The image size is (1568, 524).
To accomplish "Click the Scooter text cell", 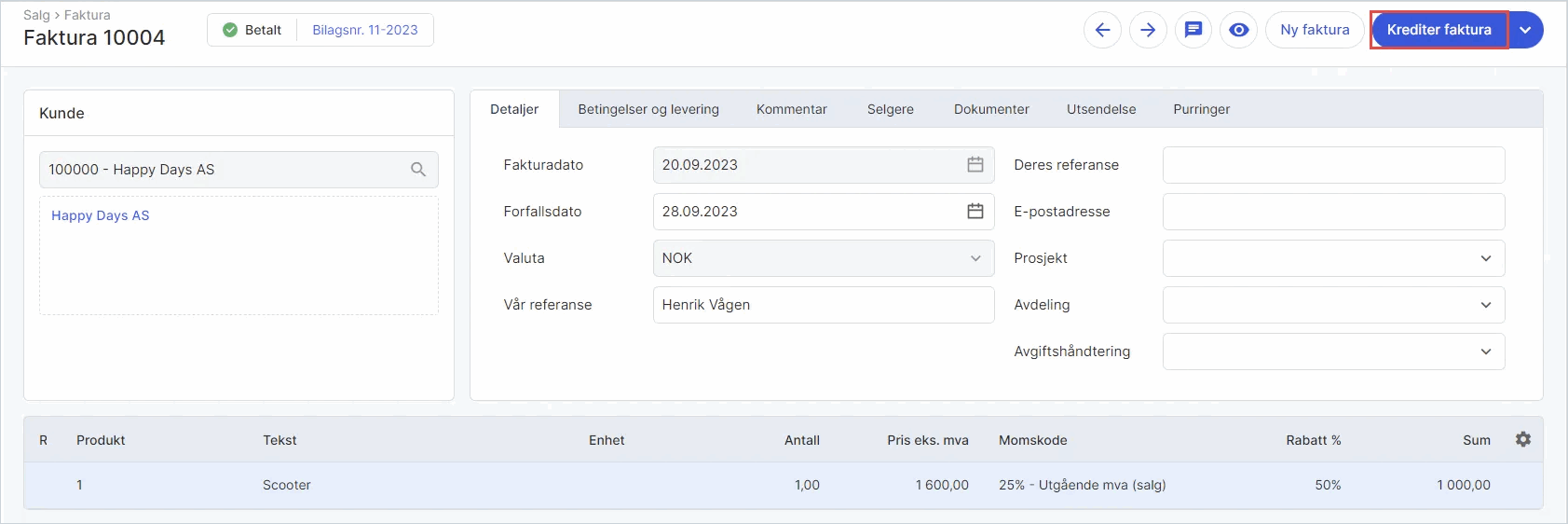I will tap(287, 485).
